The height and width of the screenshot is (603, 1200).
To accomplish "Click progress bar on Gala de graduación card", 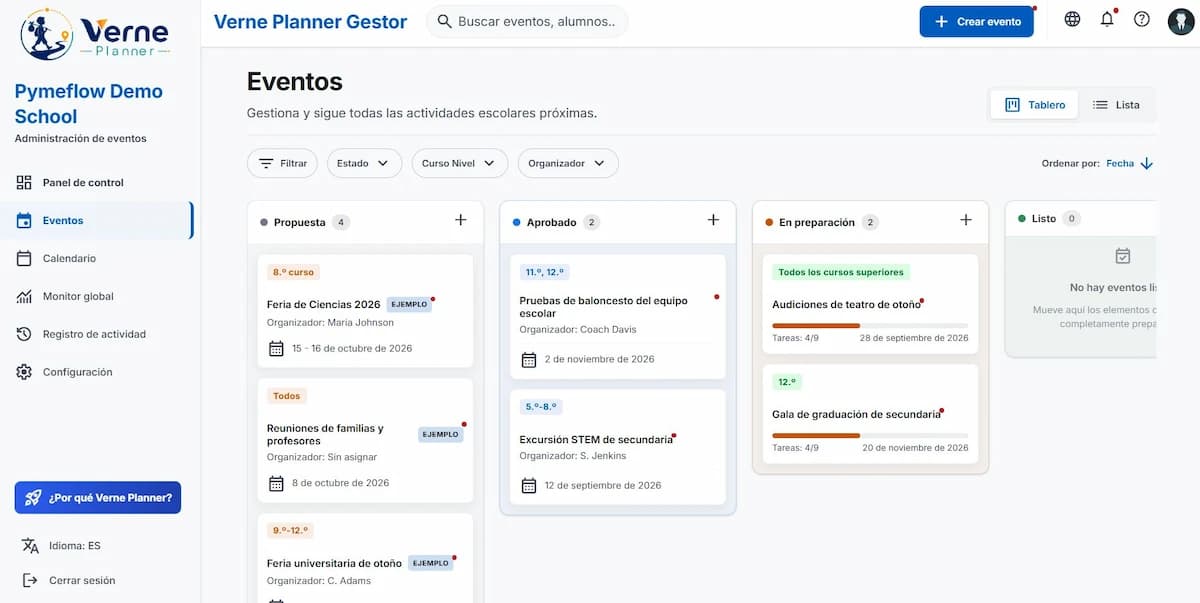I will pos(870,435).
